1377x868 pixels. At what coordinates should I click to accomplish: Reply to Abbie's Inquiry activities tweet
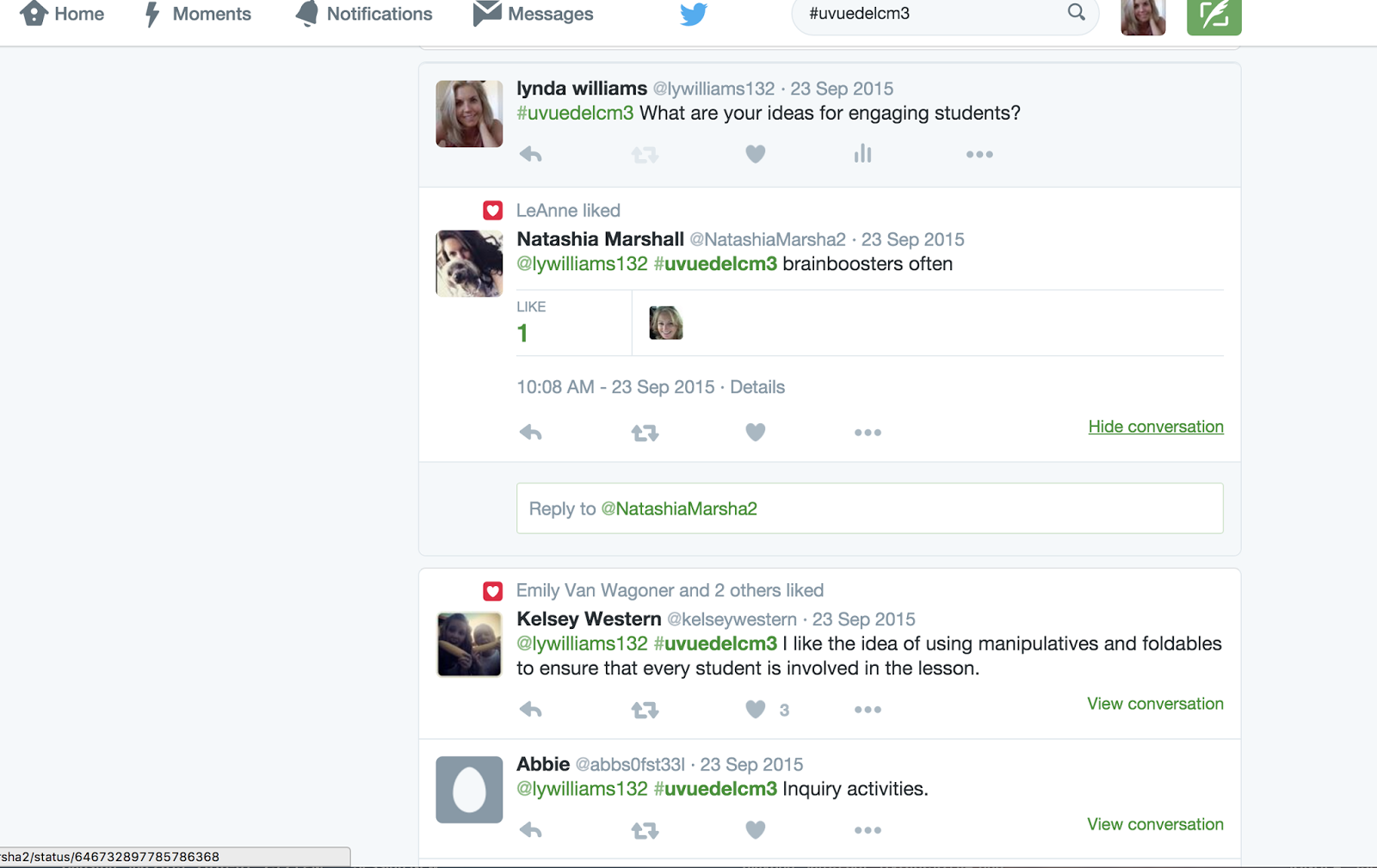pyautogui.click(x=531, y=830)
